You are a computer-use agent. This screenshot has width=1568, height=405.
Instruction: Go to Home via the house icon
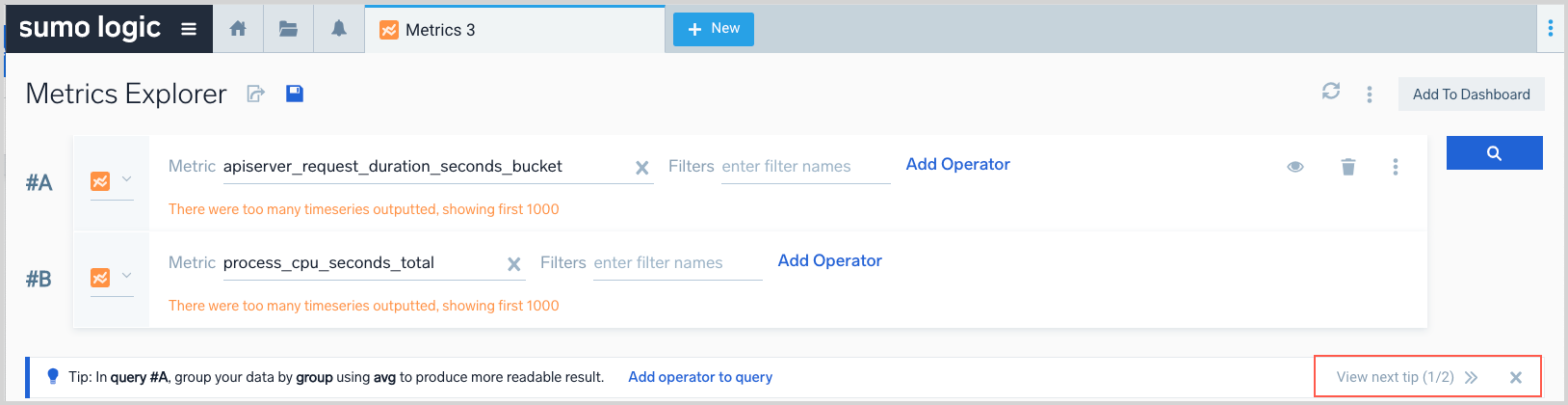point(238,29)
